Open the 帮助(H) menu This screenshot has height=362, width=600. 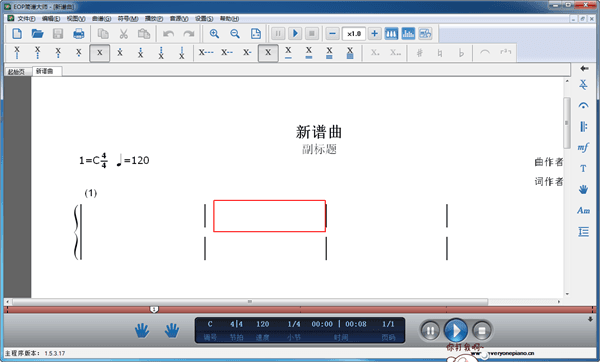coord(229,18)
